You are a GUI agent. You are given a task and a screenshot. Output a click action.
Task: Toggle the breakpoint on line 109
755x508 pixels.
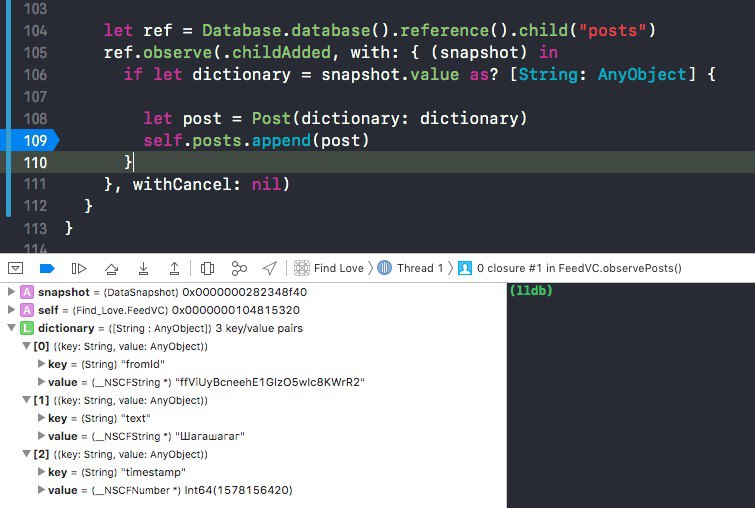pos(30,141)
